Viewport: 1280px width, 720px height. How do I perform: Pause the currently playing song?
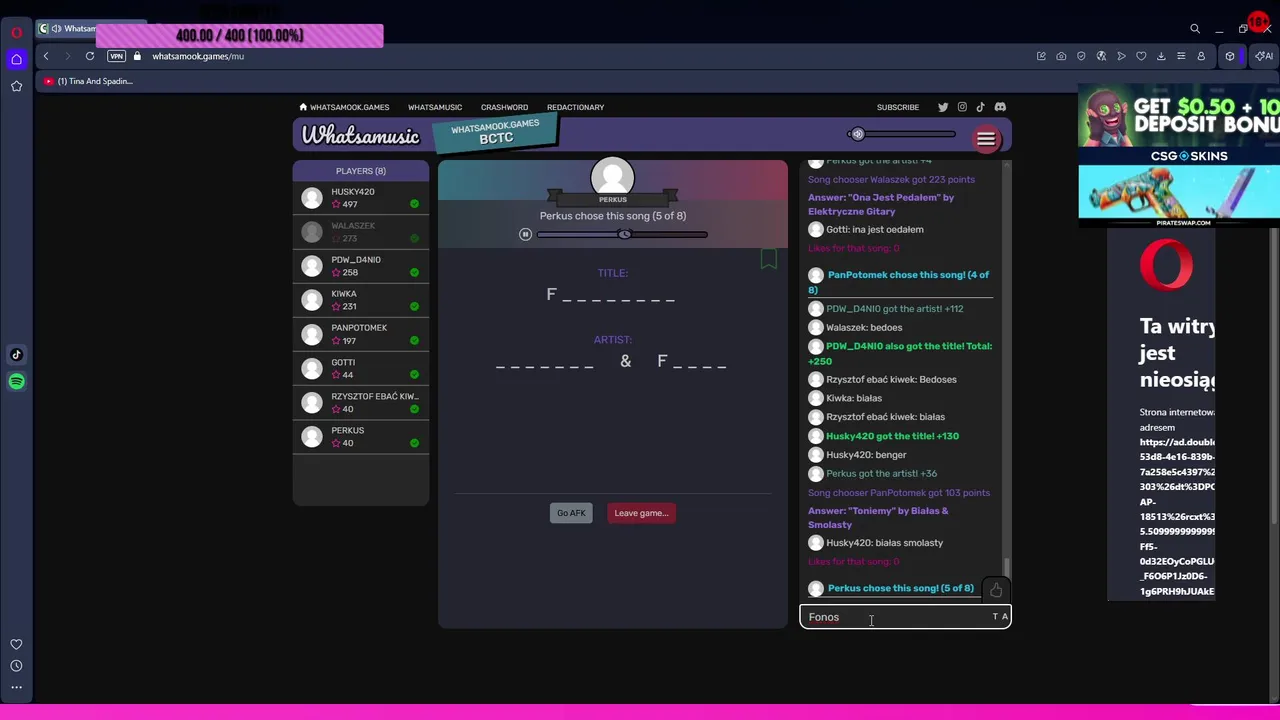(525, 234)
